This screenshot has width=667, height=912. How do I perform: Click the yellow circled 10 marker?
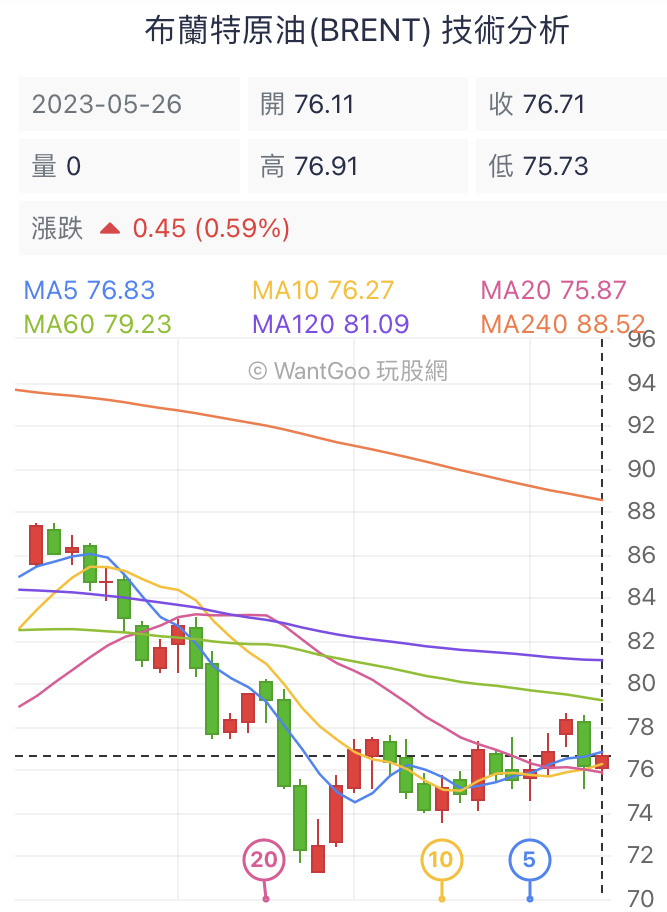(x=441, y=859)
